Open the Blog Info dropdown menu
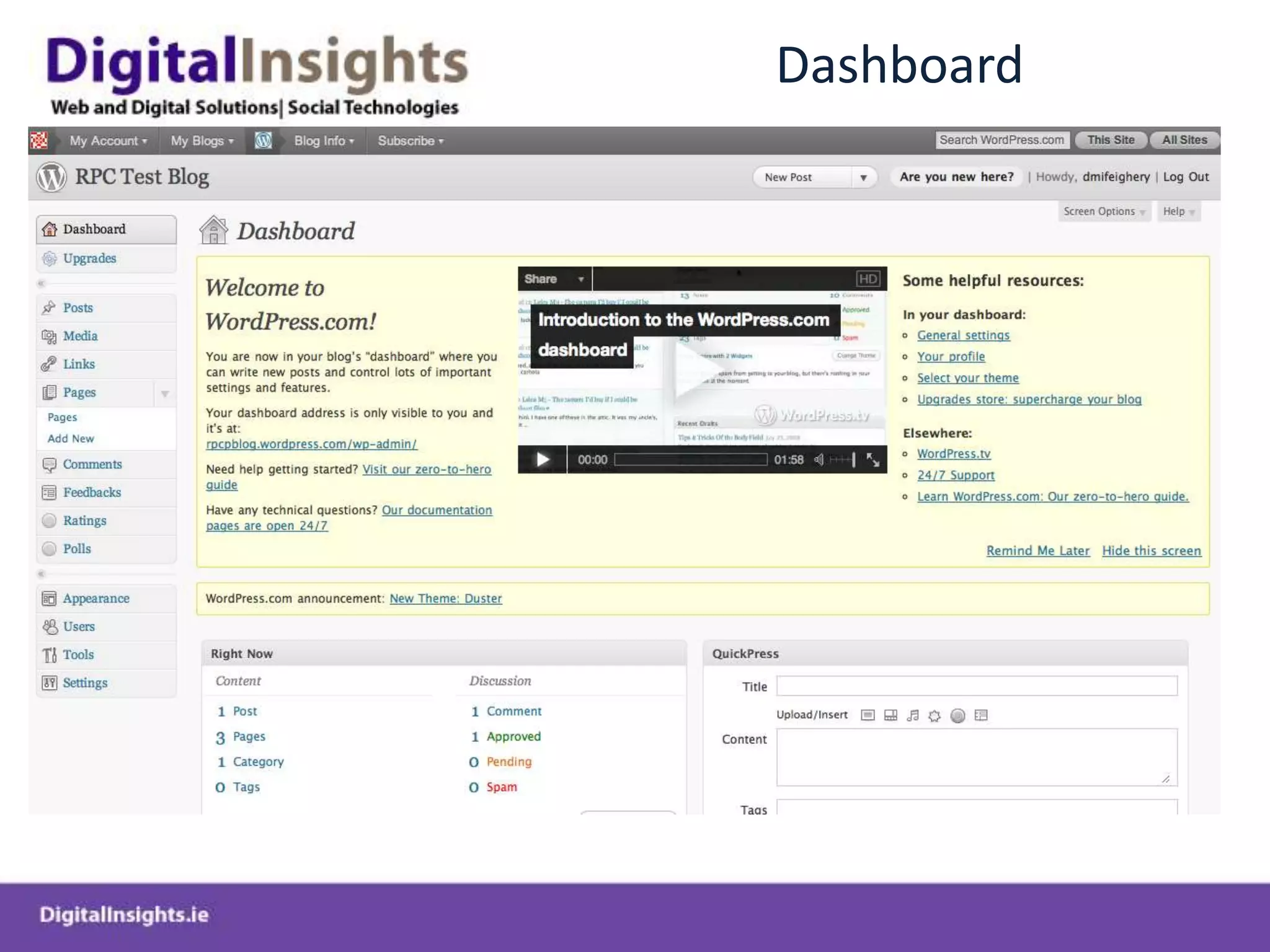This screenshot has width=1270, height=952. click(324, 141)
